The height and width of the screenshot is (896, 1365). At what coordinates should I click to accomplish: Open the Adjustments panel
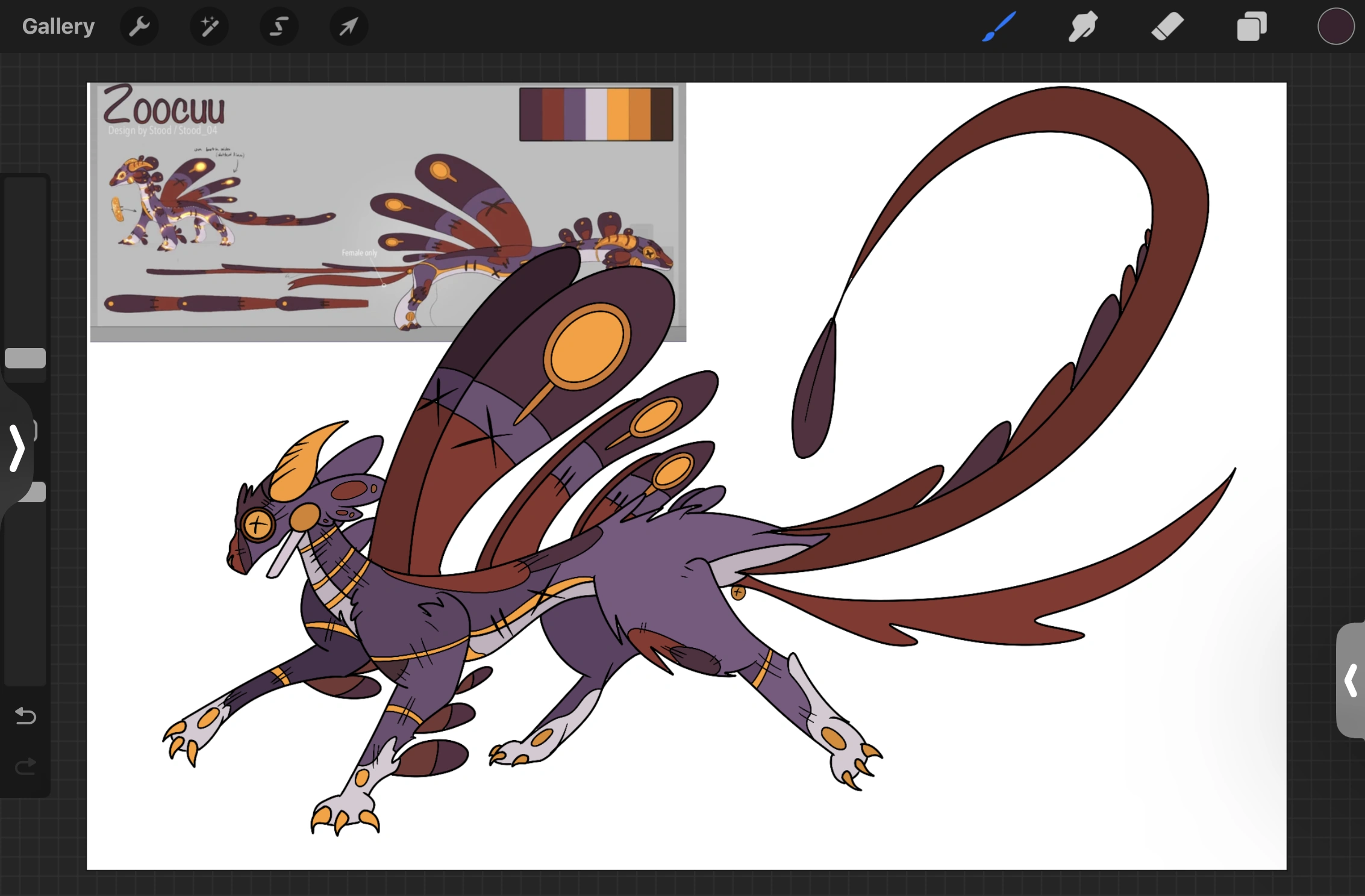(x=209, y=26)
